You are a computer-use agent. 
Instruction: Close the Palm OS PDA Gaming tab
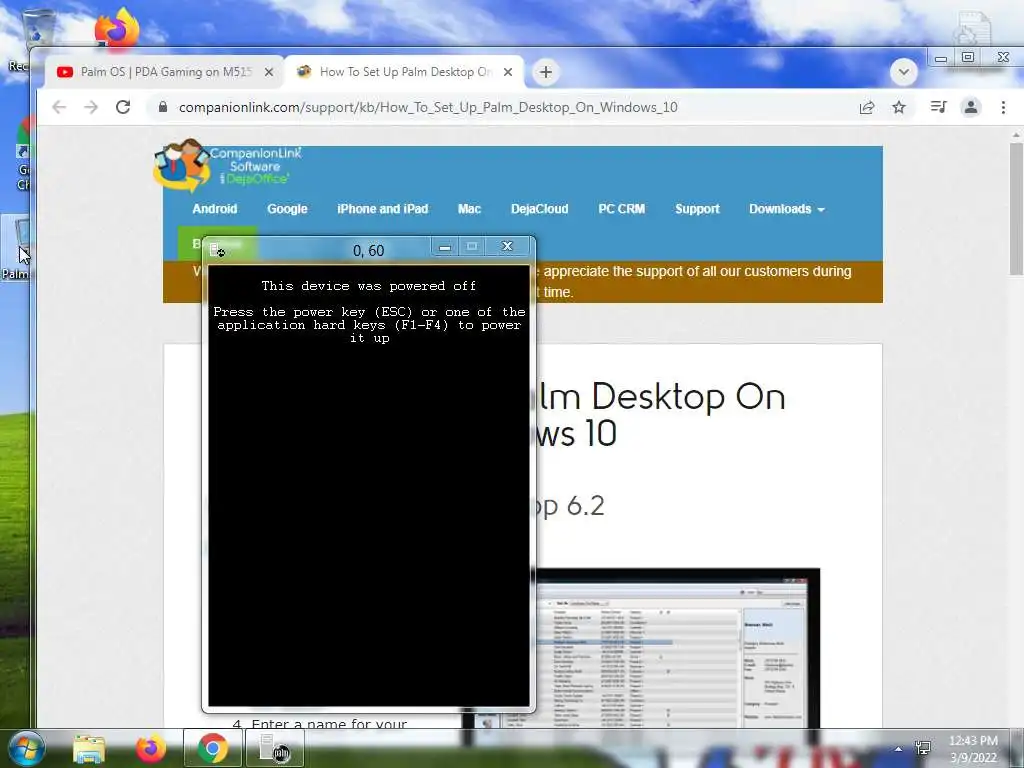[x=268, y=72]
